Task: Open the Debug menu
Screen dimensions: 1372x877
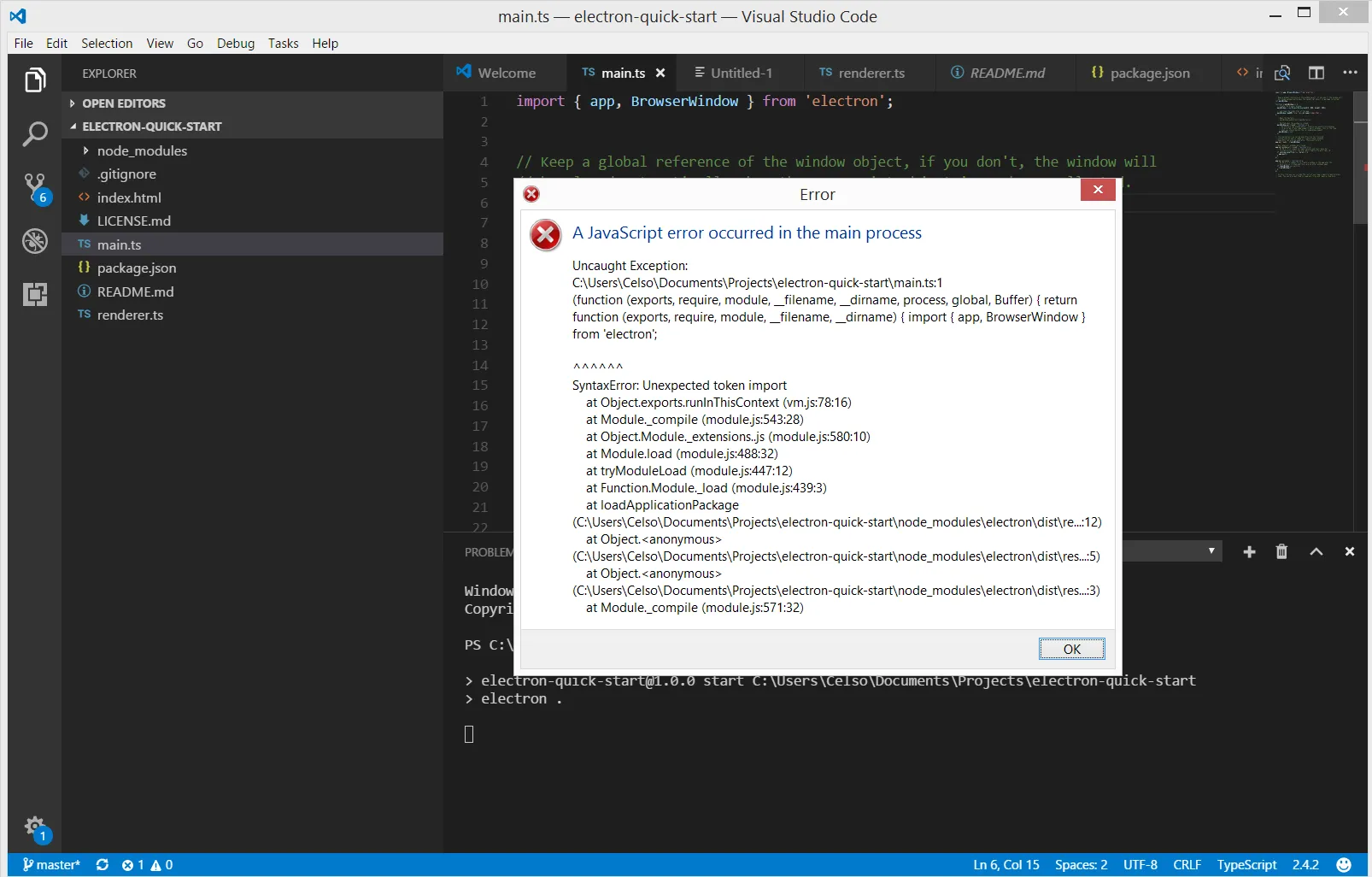Action: pyautogui.click(x=236, y=44)
